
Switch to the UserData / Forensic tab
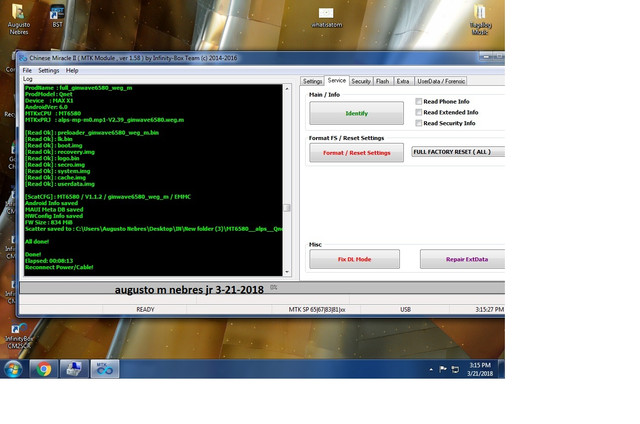[x=441, y=81]
